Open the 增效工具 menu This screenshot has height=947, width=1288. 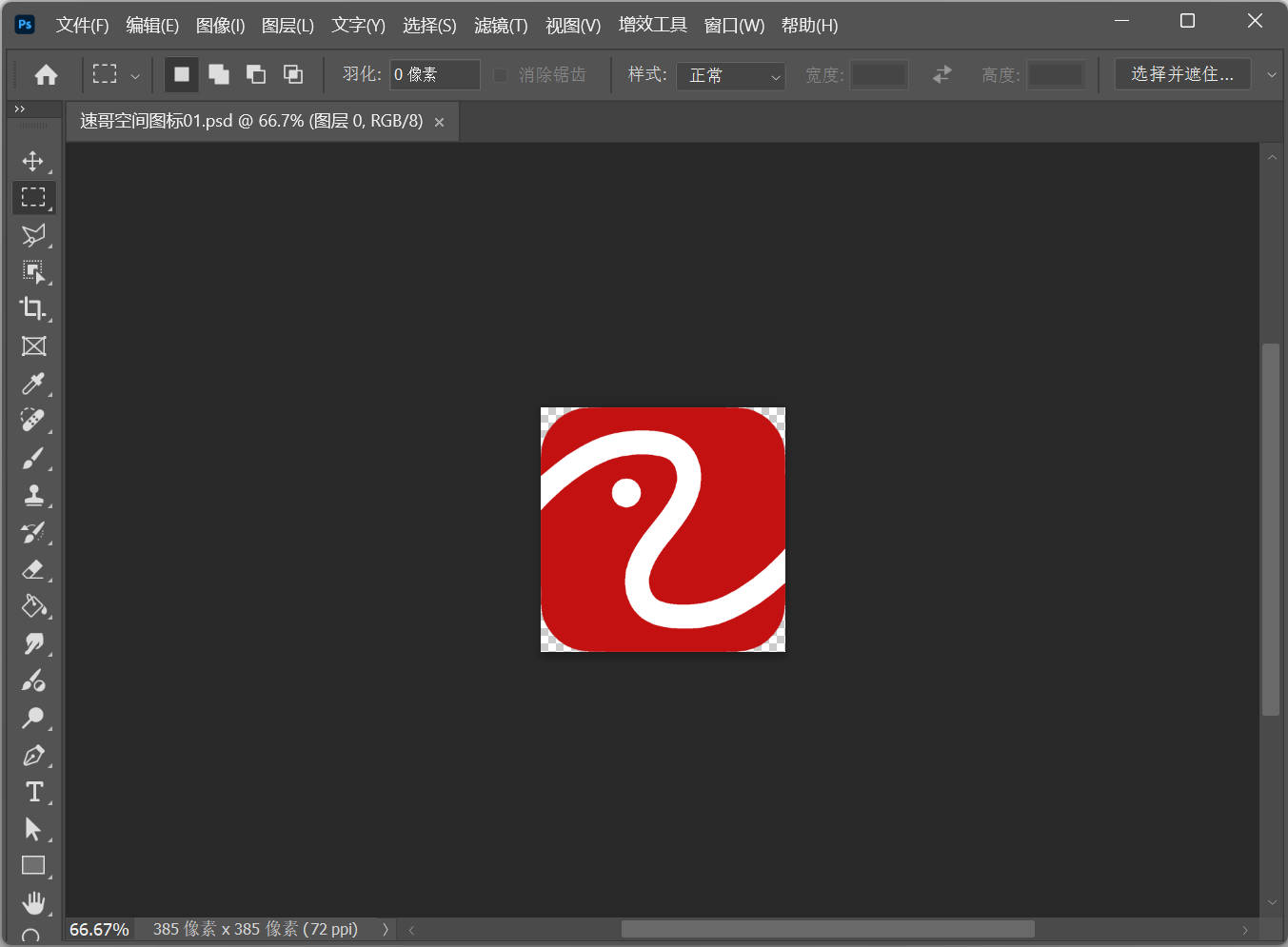[652, 26]
